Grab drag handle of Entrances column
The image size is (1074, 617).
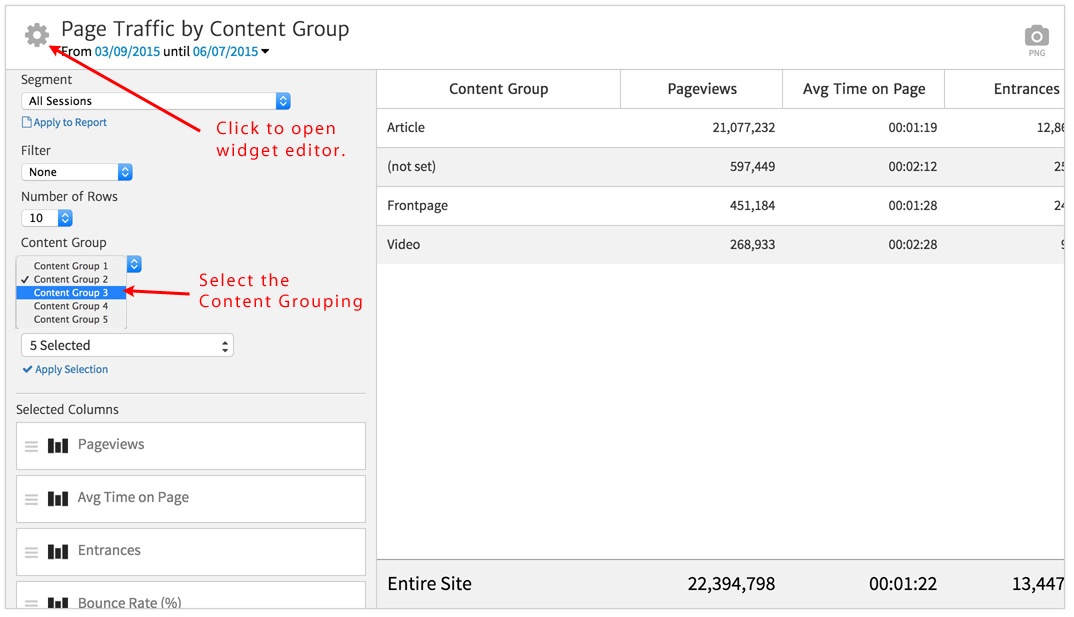31,552
